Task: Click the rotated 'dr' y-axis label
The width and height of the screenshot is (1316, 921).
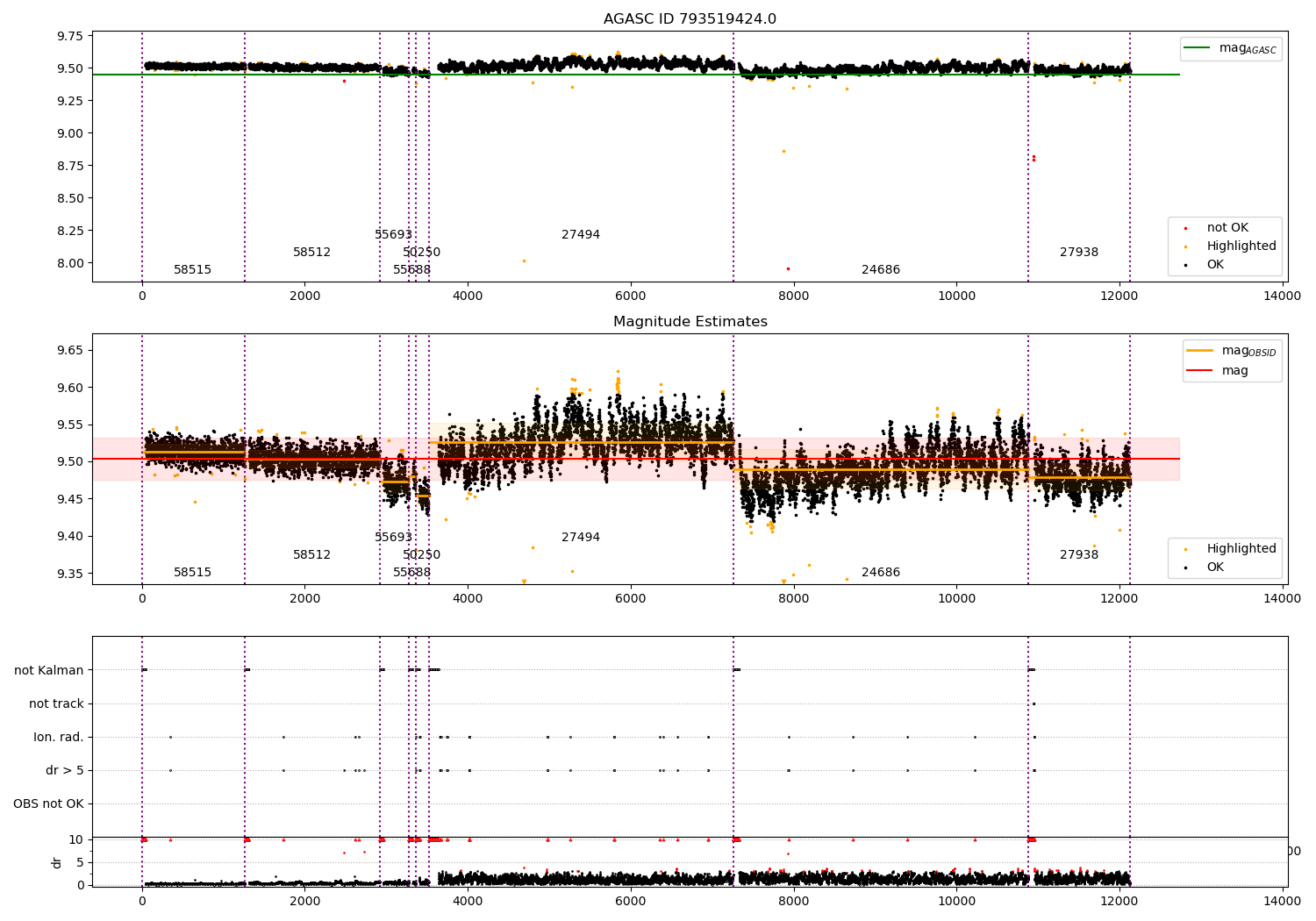Action: [57, 862]
